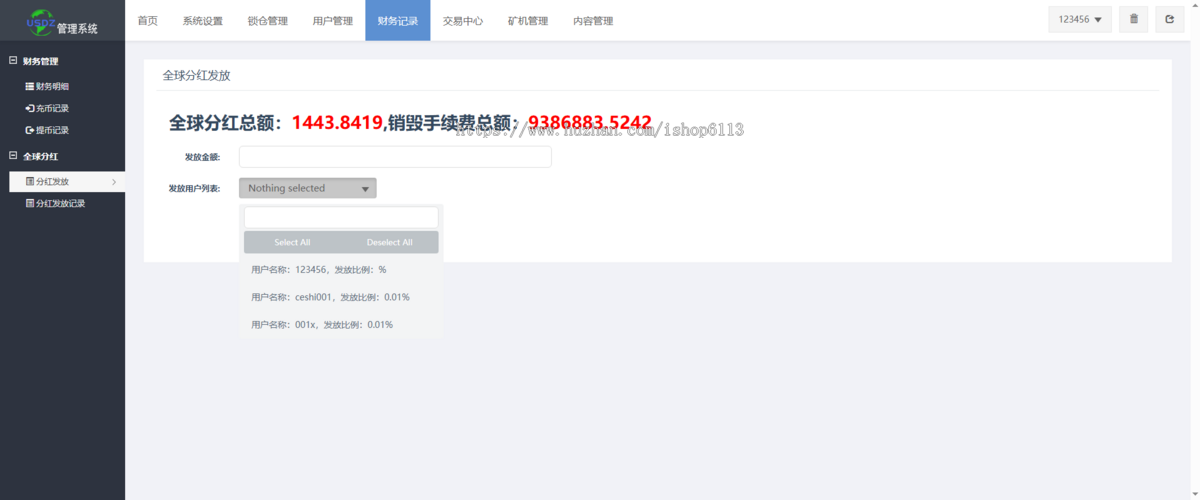
Task: Select user option 123456
Action: pyautogui.click(x=341, y=270)
